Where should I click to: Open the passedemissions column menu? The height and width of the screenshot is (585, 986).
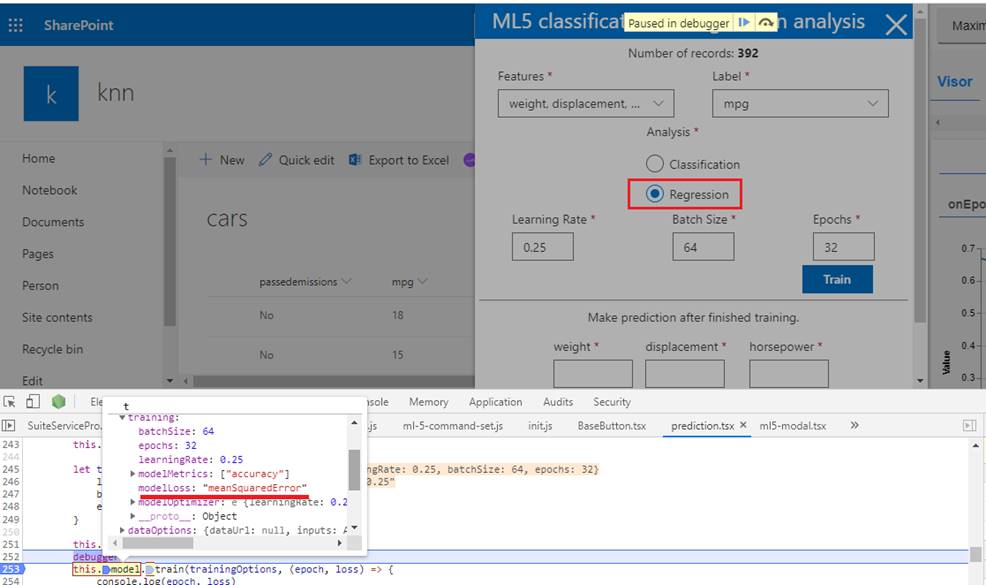(x=346, y=281)
